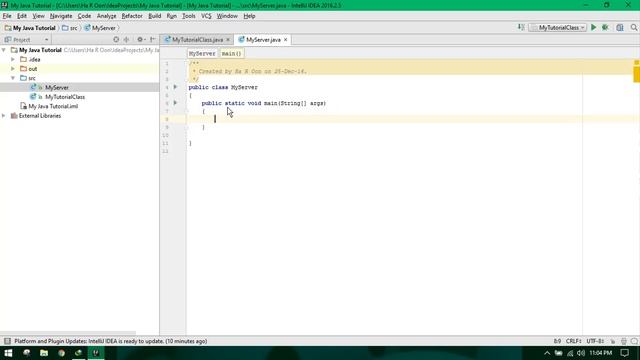
Task: Expand External Libraries node
Action: point(4,116)
